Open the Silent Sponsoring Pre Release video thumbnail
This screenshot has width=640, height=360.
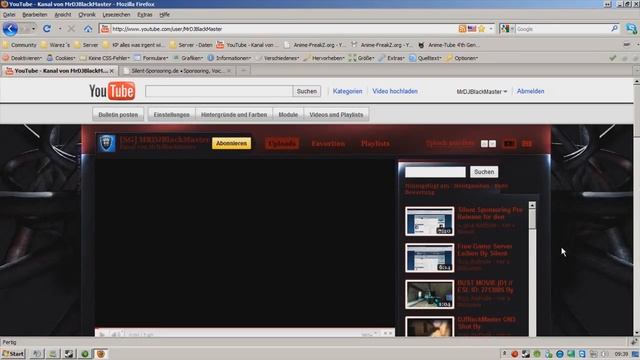pos(429,221)
